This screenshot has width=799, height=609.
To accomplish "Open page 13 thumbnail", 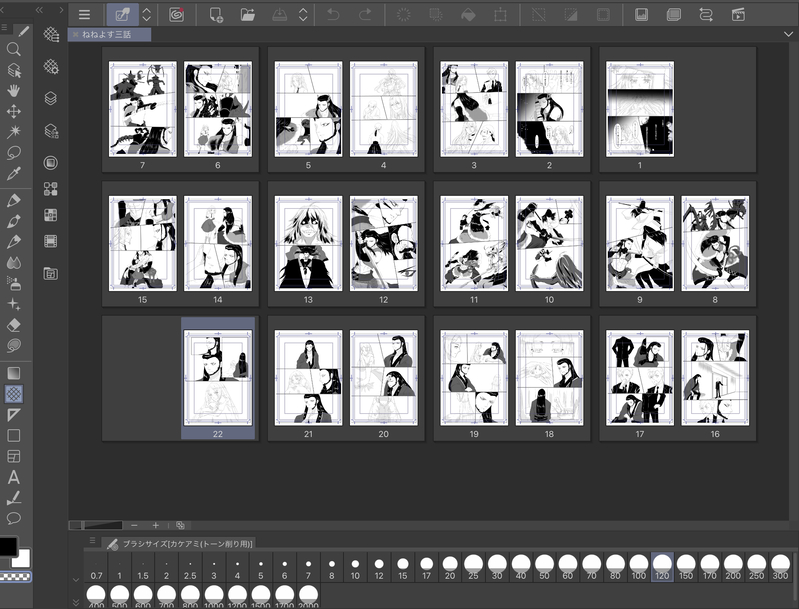I will coord(308,243).
